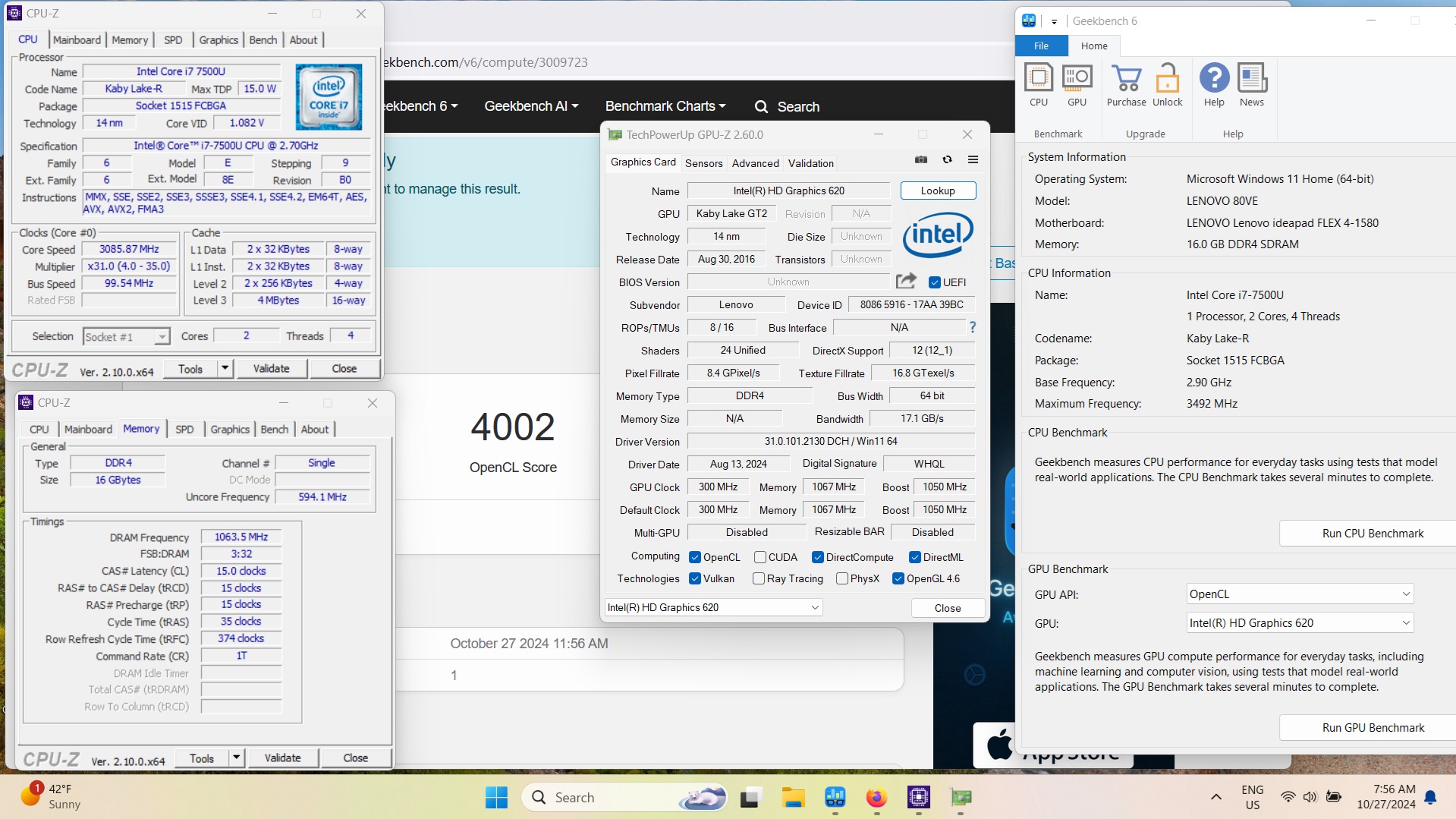Toggle the DirectCompute checkbox in GPU-Z
The height and width of the screenshot is (819, 1456).
click(x=817, y=557)
